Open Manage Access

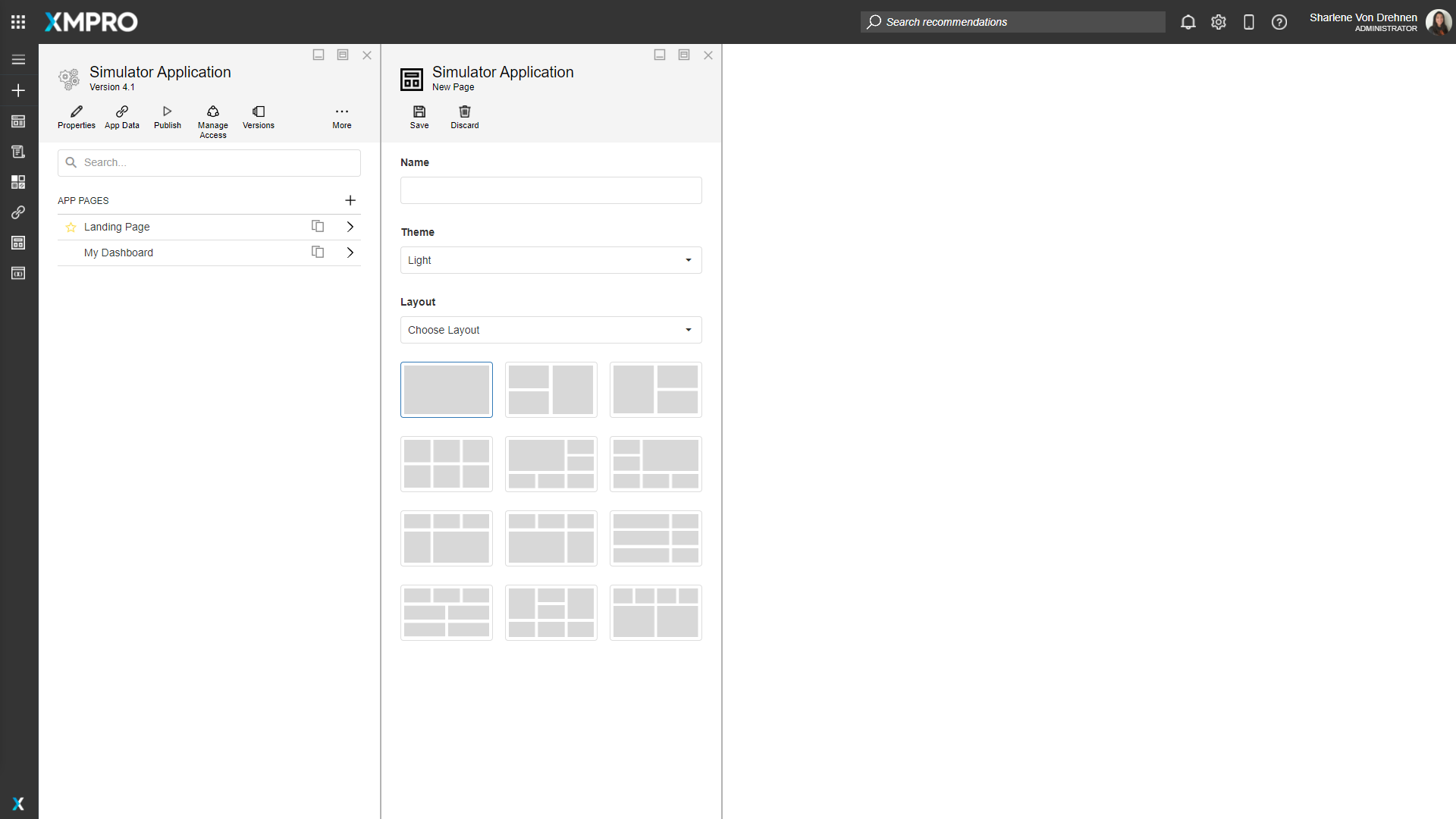tap(212, 118)
